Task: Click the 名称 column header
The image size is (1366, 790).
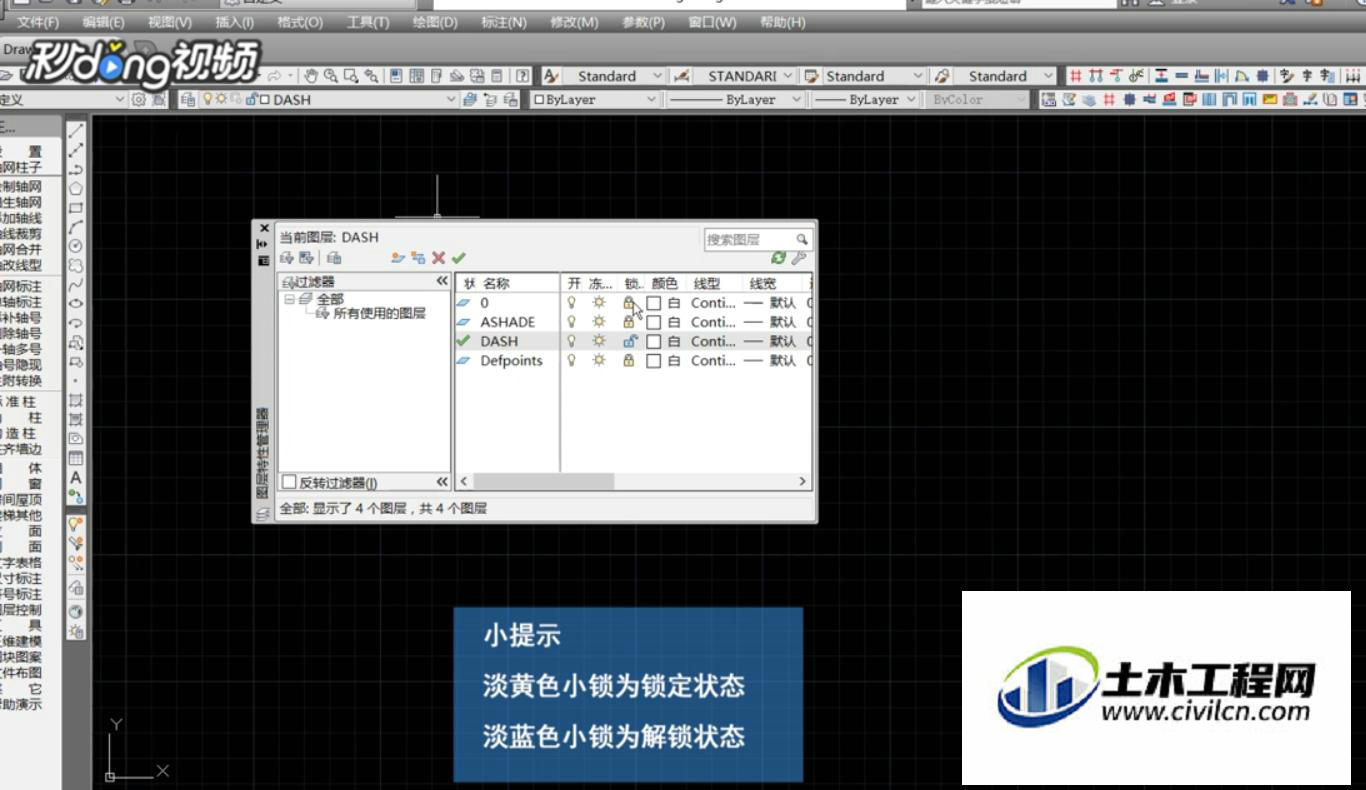Action: pyautogui.click(x=496, y=283)
